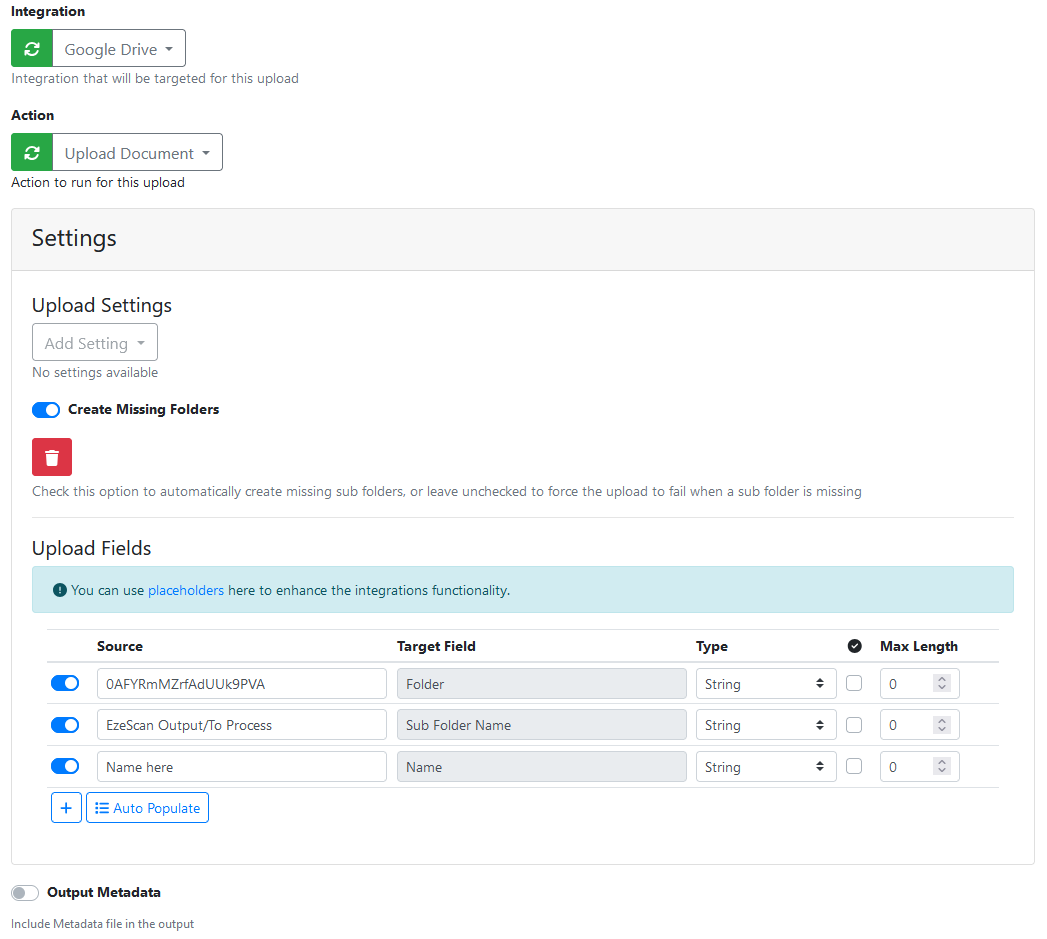Open the Upload Document action dropdown

pos(137,153)
